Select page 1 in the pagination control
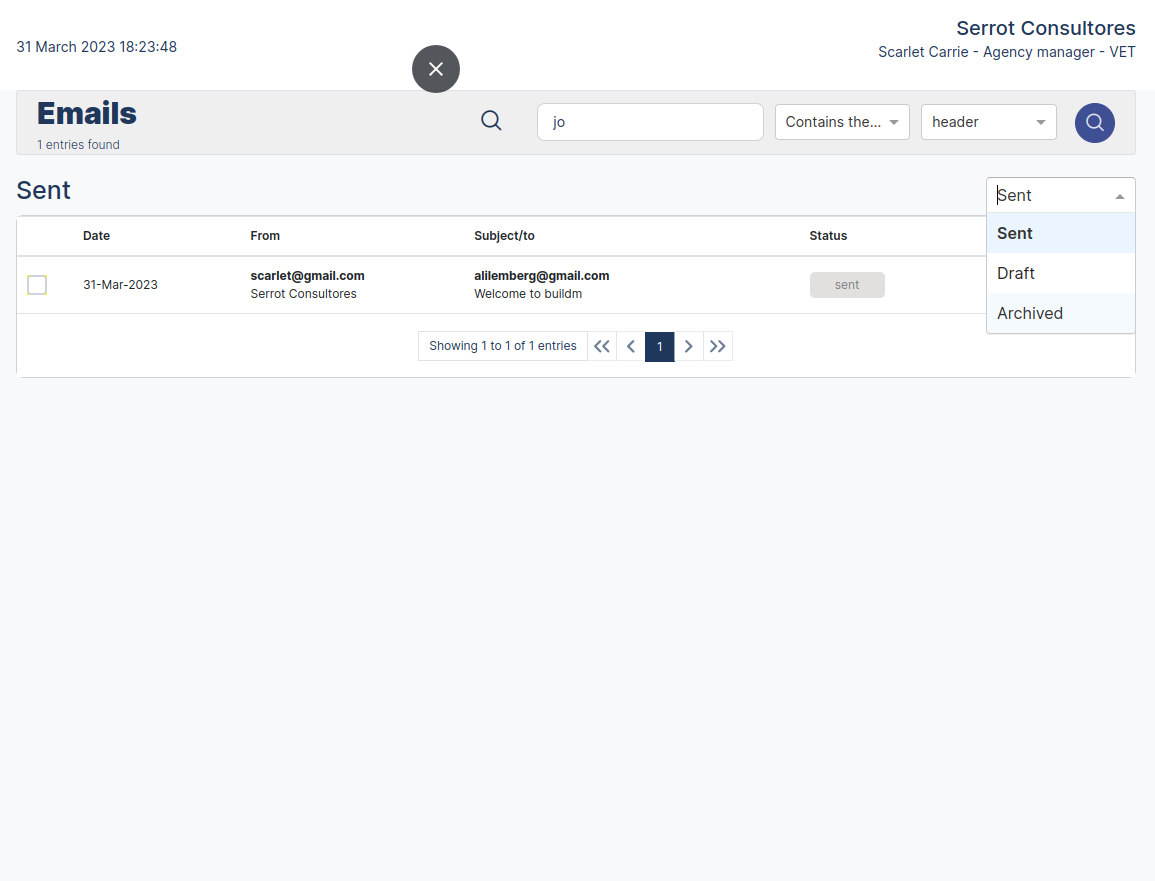Image resolution: width=1155 pixels, height=881 pixels. tap(659, 346)
